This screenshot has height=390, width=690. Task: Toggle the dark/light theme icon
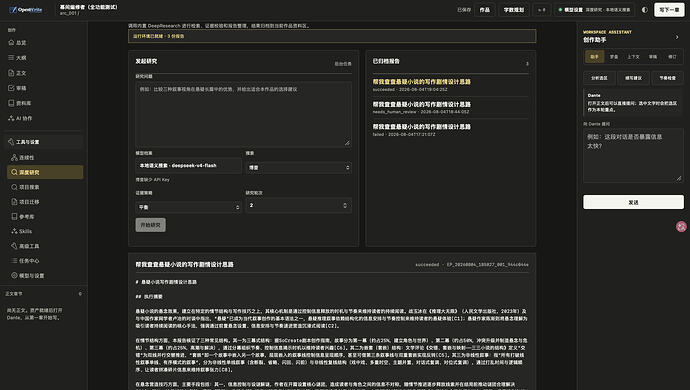(x=645, y=10)
